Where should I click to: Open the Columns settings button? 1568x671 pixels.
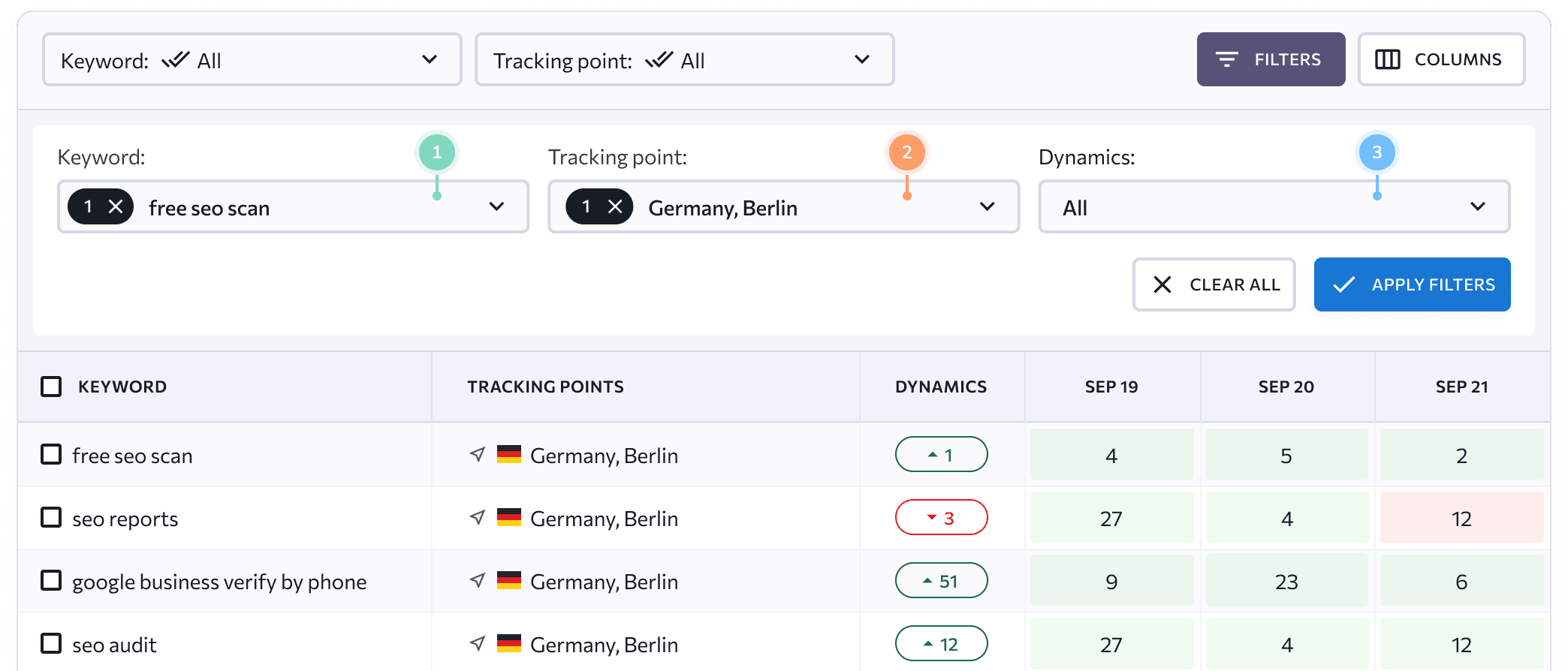[1440, 60]
